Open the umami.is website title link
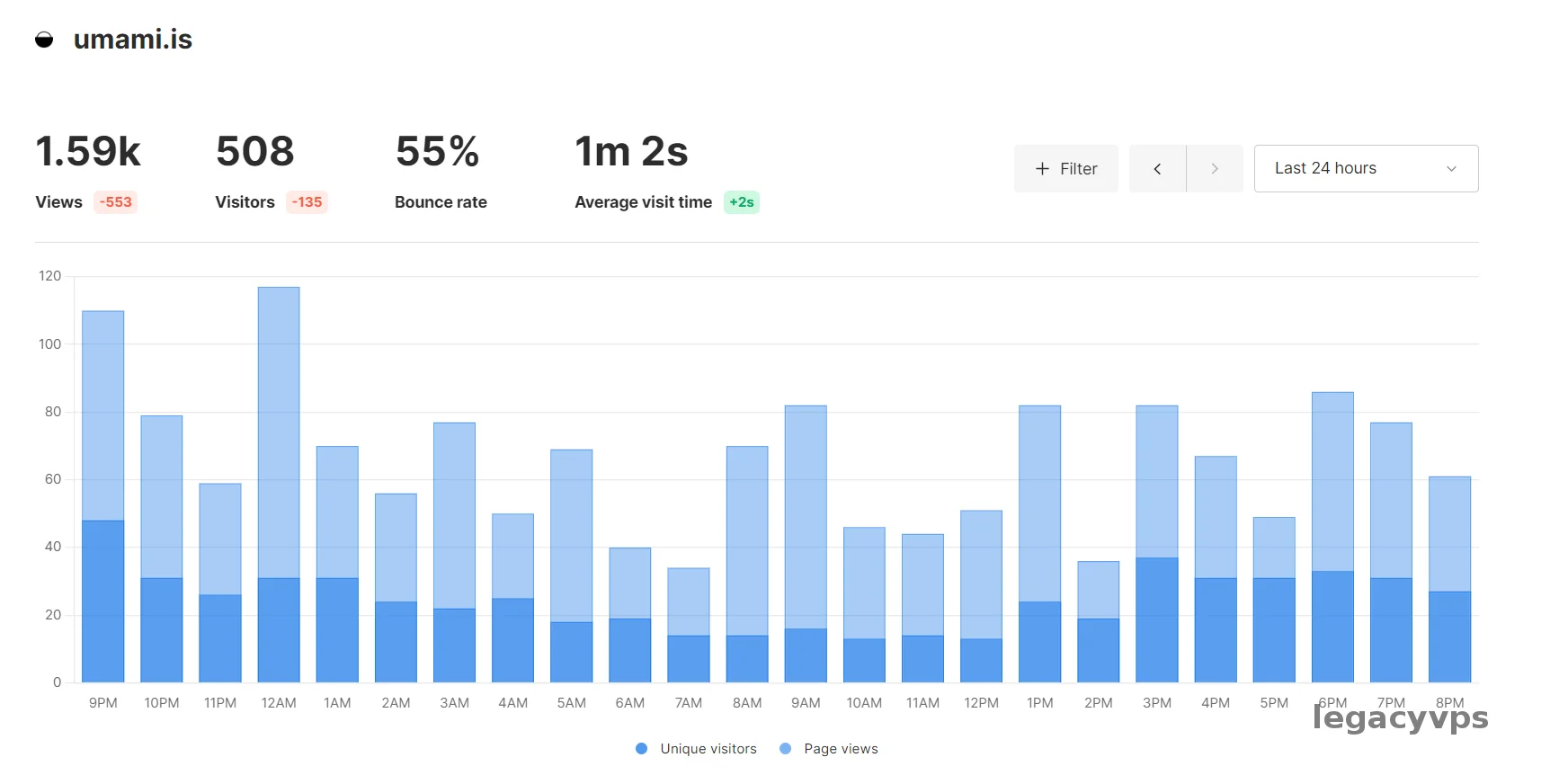 [132, 40]
